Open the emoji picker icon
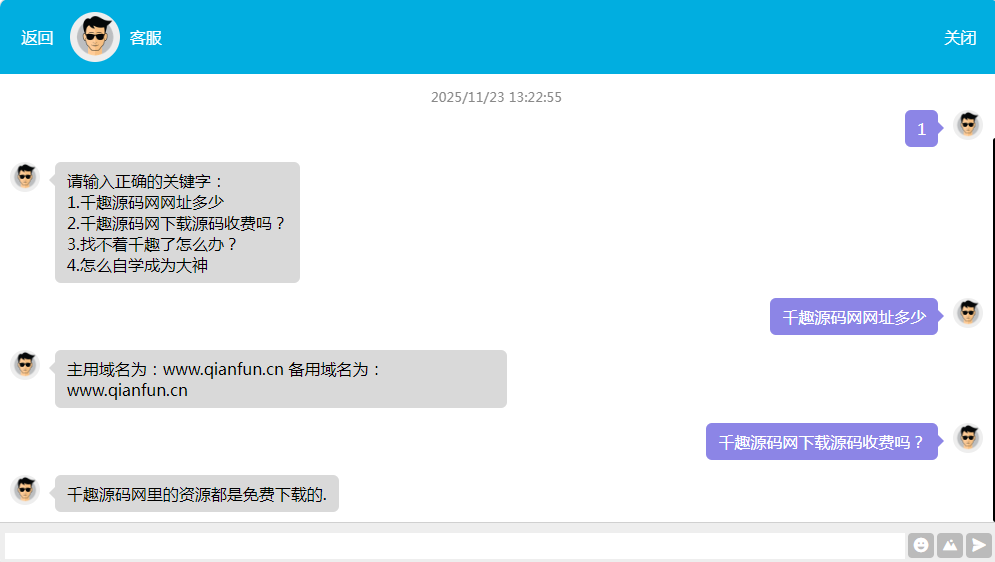995x562 pixels. (x=921, y=545)
